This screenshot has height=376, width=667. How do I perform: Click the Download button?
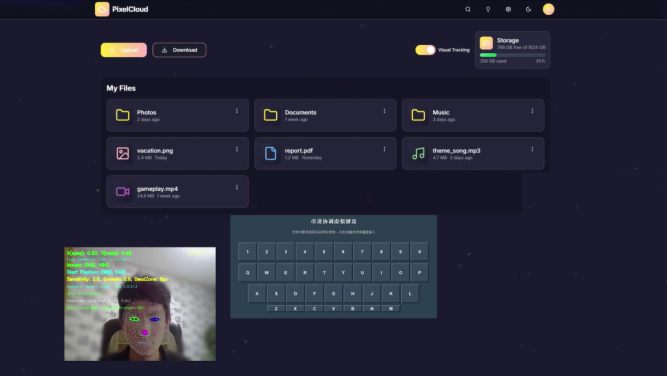tap(179, 50)
